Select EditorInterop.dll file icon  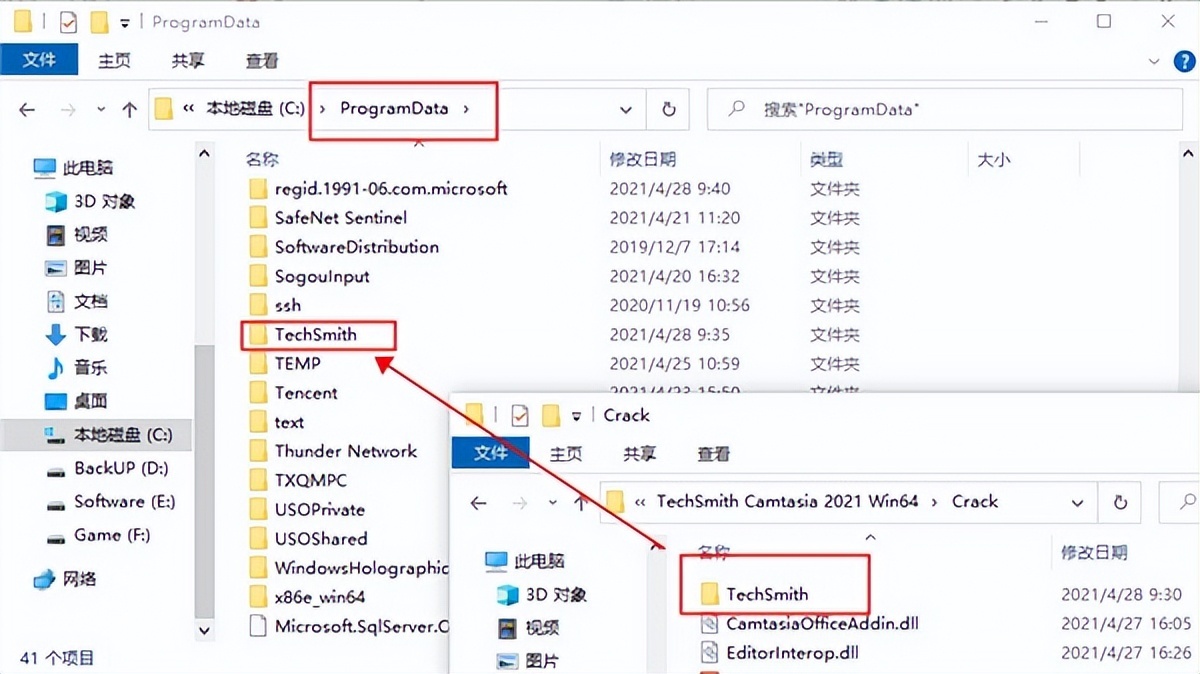pos(709,653)
